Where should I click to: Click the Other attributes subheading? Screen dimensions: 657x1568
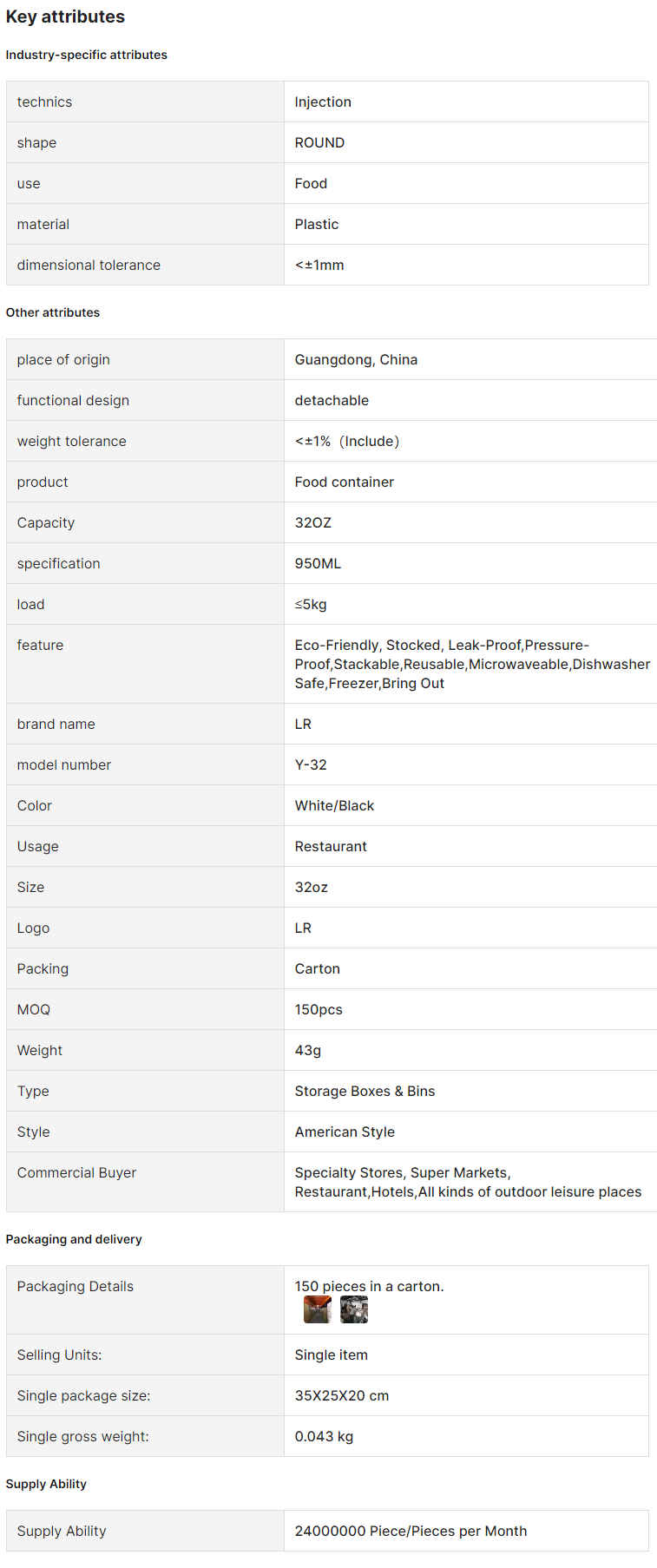(x=53, y=312)
